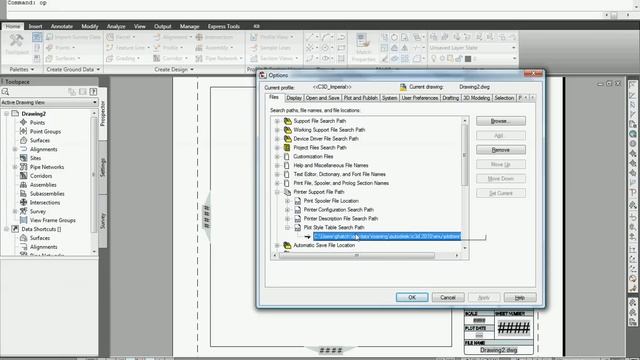Screen dimensions: 640x360
Task: Select Point Groups in Toolspace
Action: click(45, 131)
